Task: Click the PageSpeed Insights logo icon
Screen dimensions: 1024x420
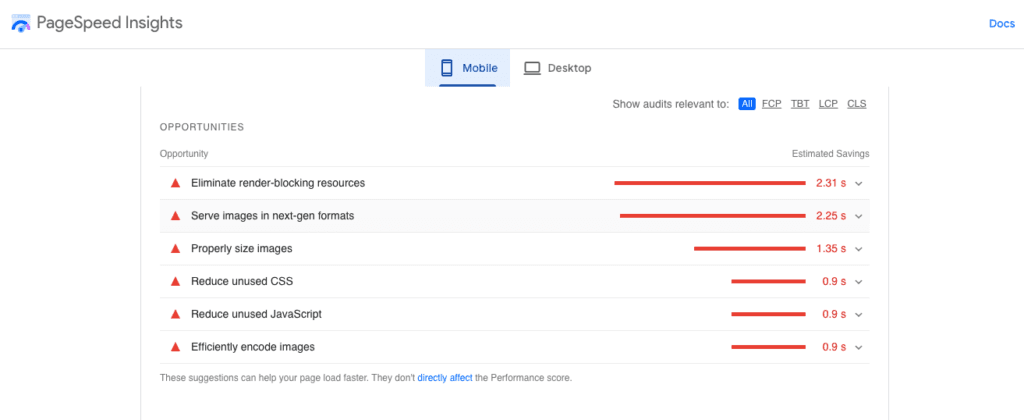Action: (x=20, y=23)
